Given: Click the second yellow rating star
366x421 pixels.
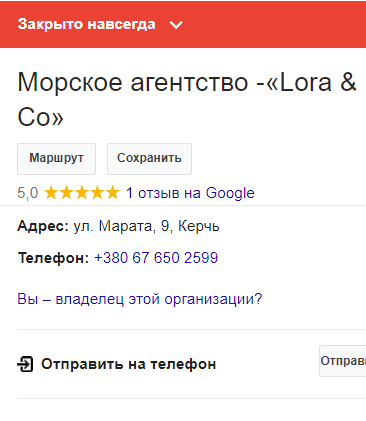Looking at the screenshot, I should [x=66, y=193].
